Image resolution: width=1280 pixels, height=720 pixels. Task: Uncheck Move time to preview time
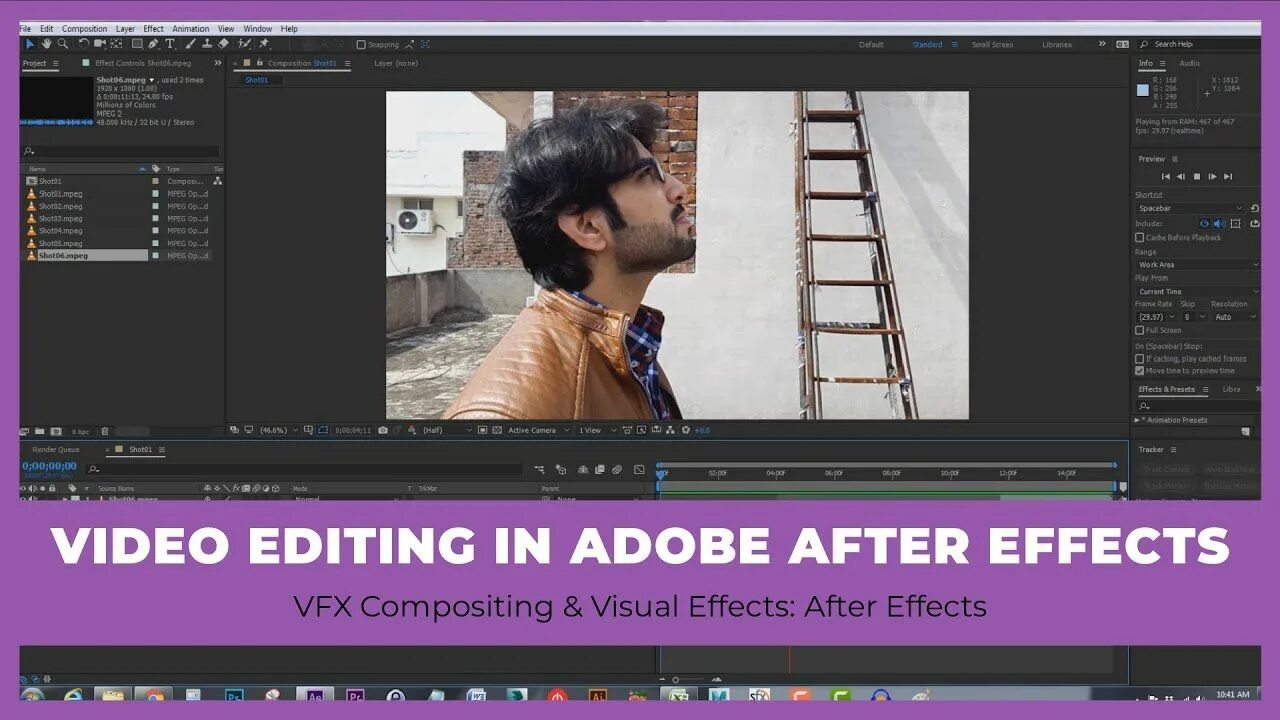1139,370
